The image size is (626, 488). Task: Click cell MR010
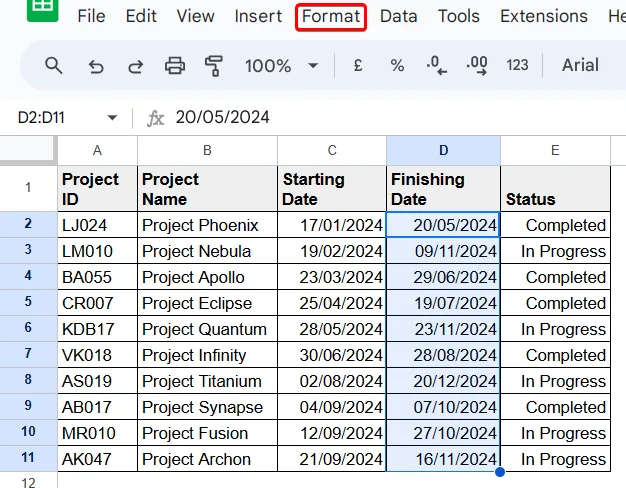[97, 432]
